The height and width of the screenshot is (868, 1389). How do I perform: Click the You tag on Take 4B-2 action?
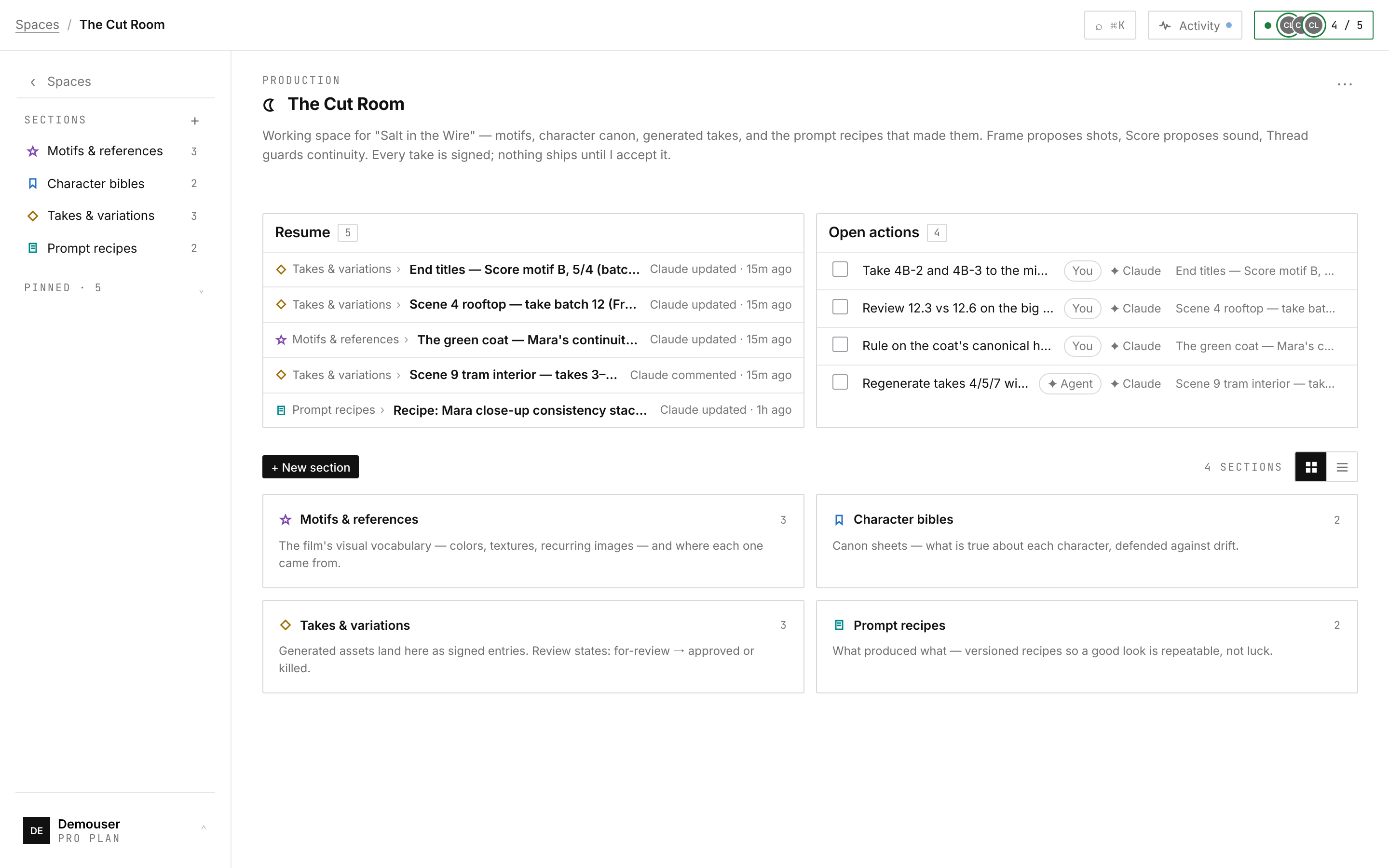1082,271
